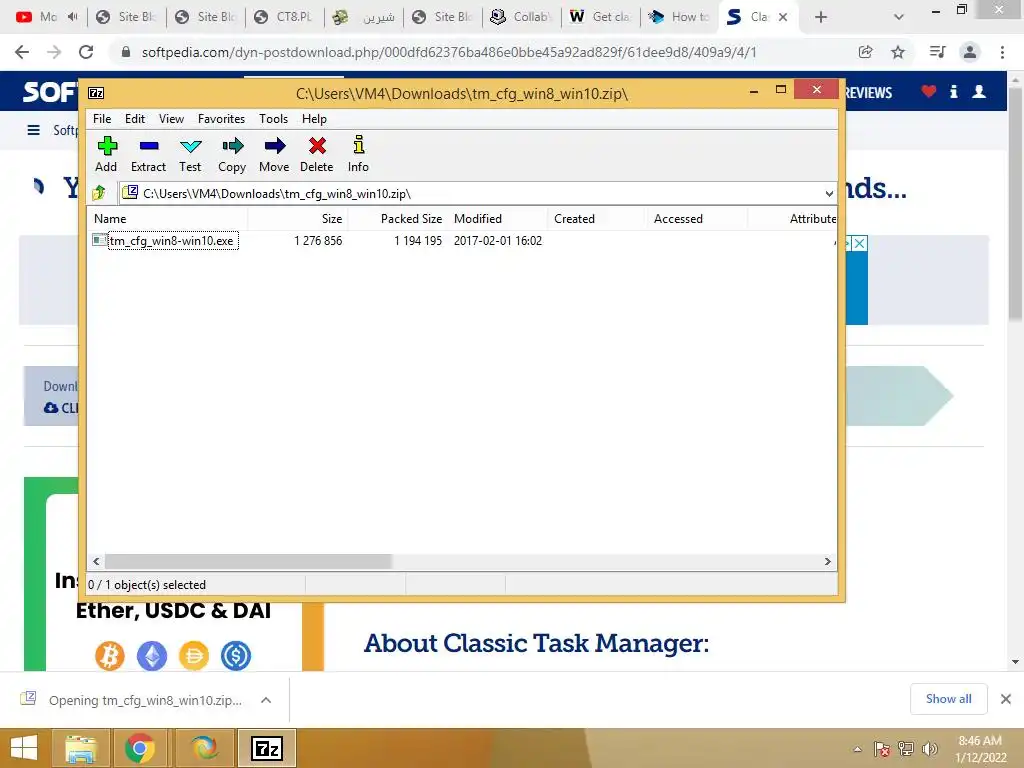Open Chrome three-dot menu

[x=1002, y=52]
